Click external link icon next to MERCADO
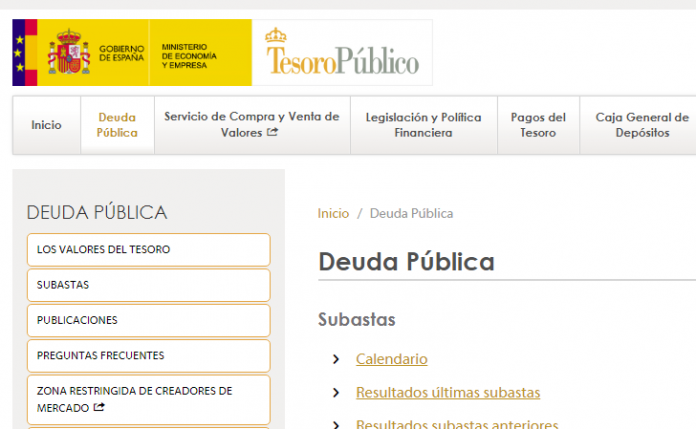Screen dimensions: 696x429 [x=99, y=408]
